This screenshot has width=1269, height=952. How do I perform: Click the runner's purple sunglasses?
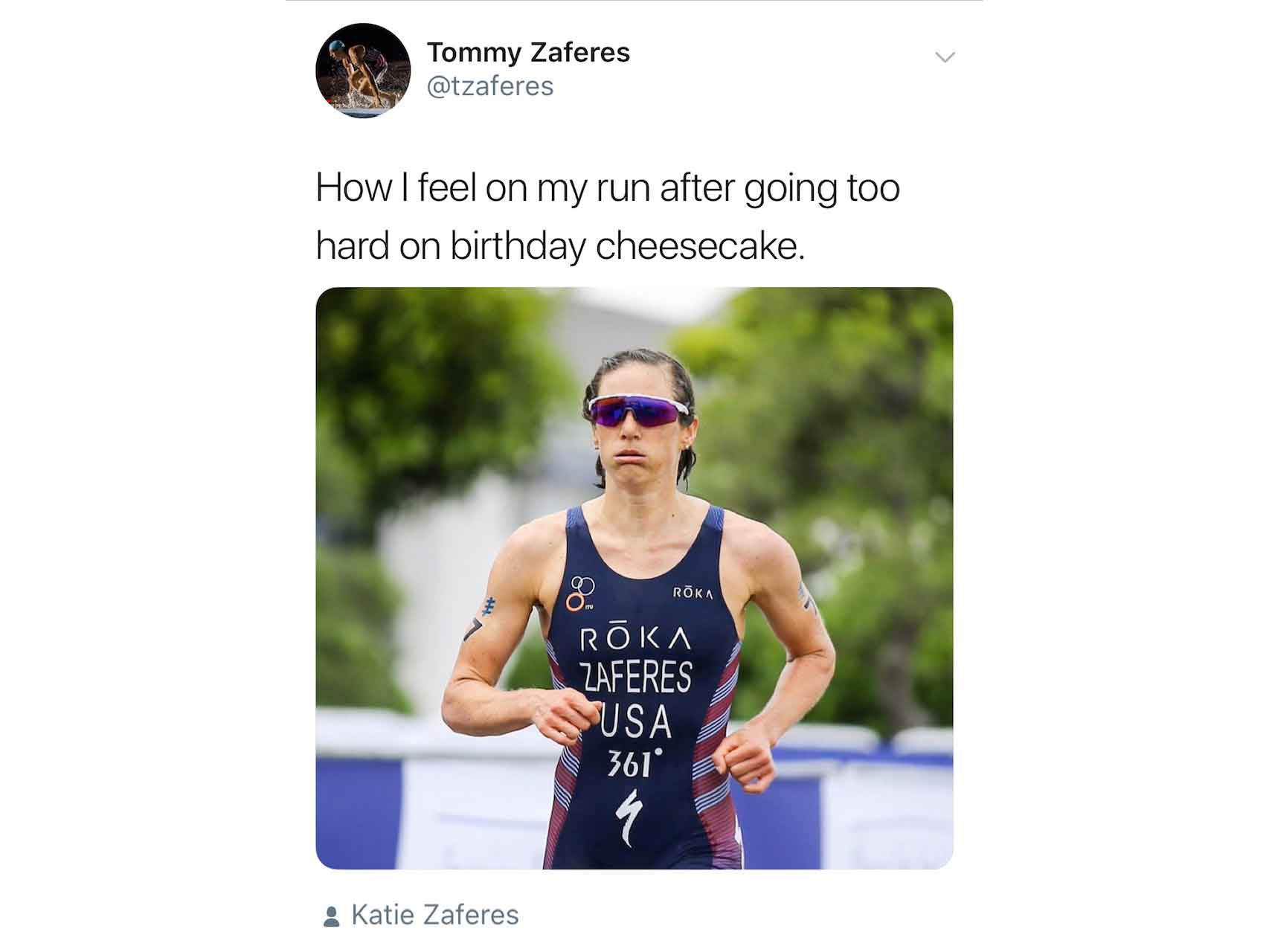coord(638,412)
